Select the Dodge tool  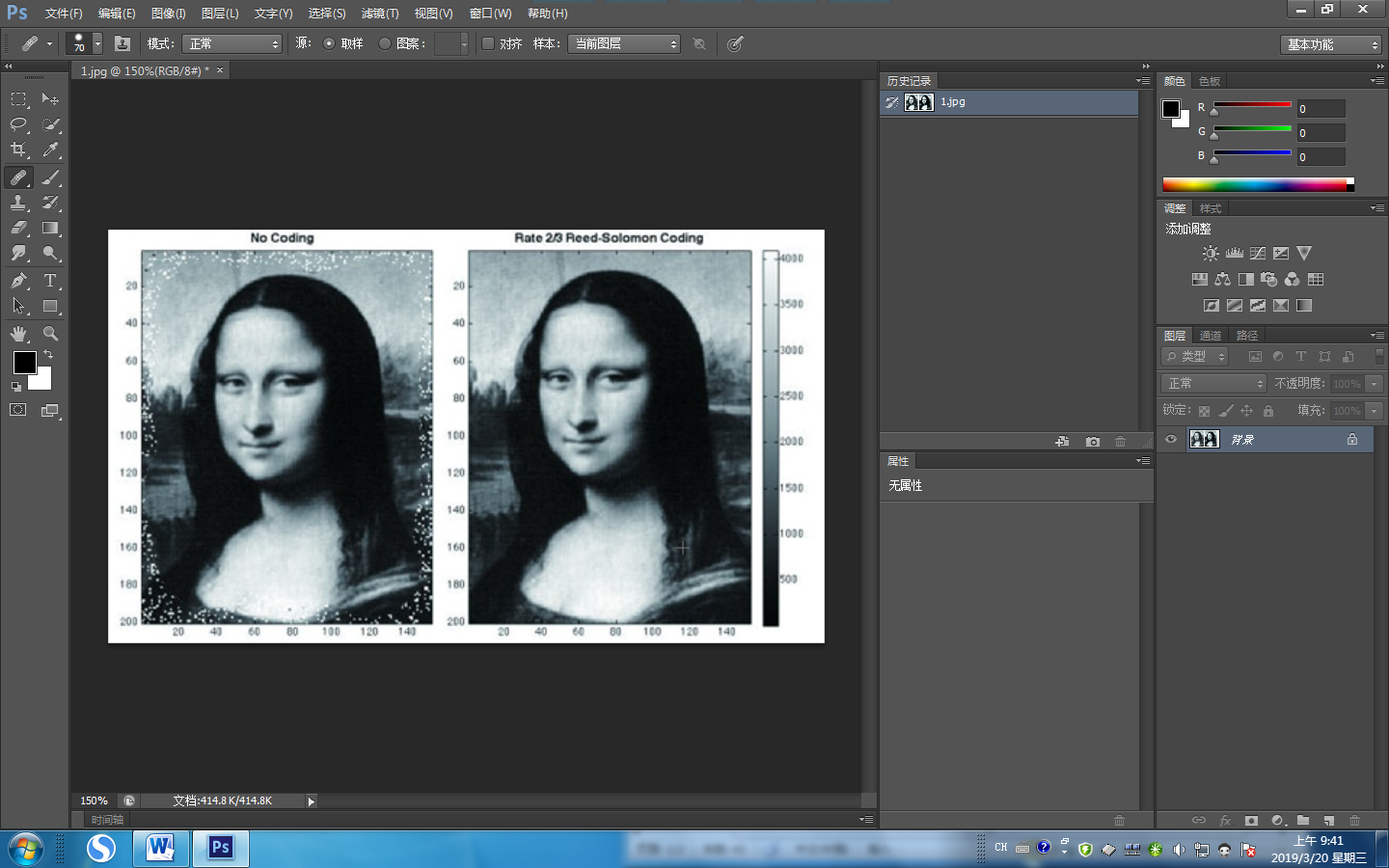(x=50, y=254)
